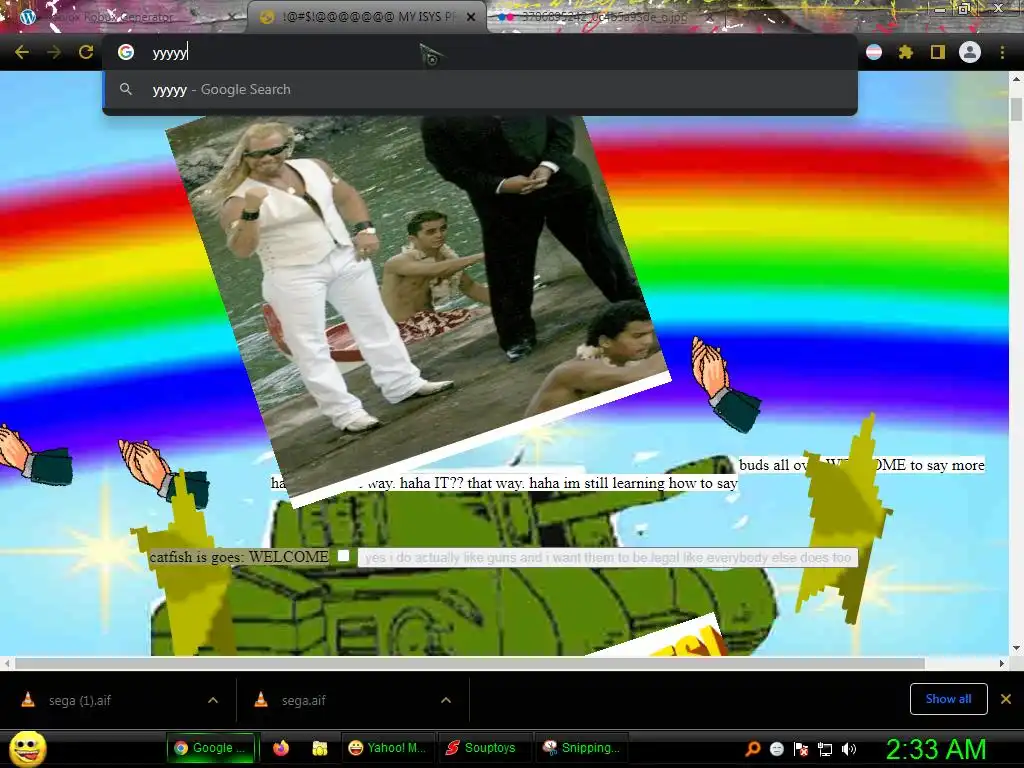The height and width of the screenshot is (768, 1024).
Task: Toggle the browser side panel
Action: point(937,52)
